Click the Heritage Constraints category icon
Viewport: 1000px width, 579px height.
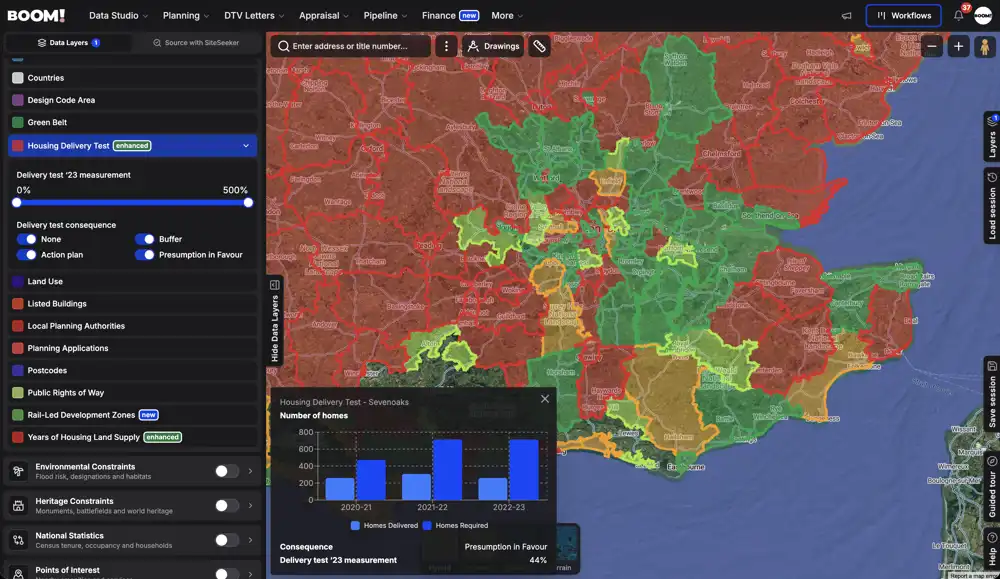point(18,506)
